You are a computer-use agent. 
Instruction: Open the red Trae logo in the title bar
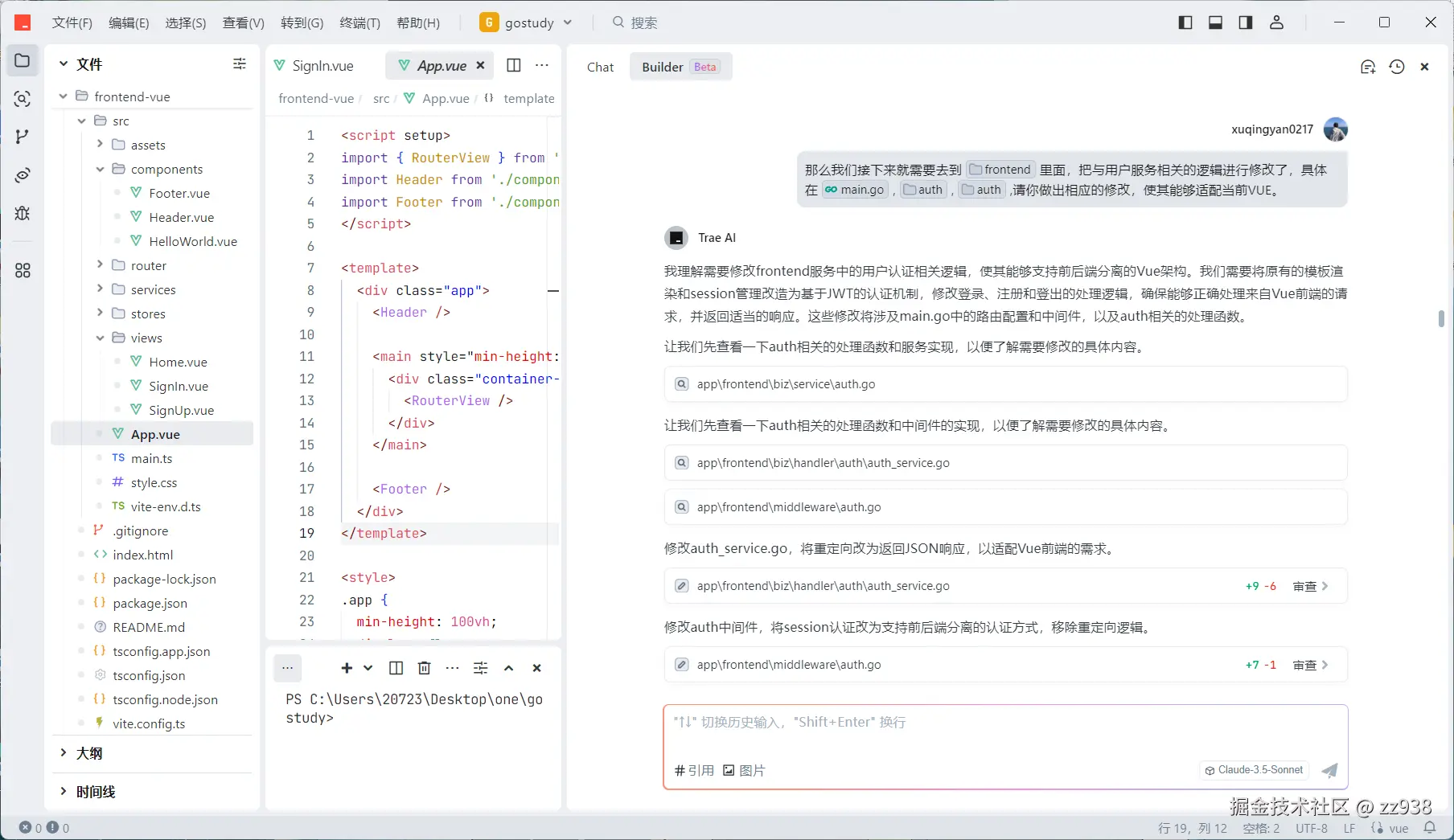(23, 23)
